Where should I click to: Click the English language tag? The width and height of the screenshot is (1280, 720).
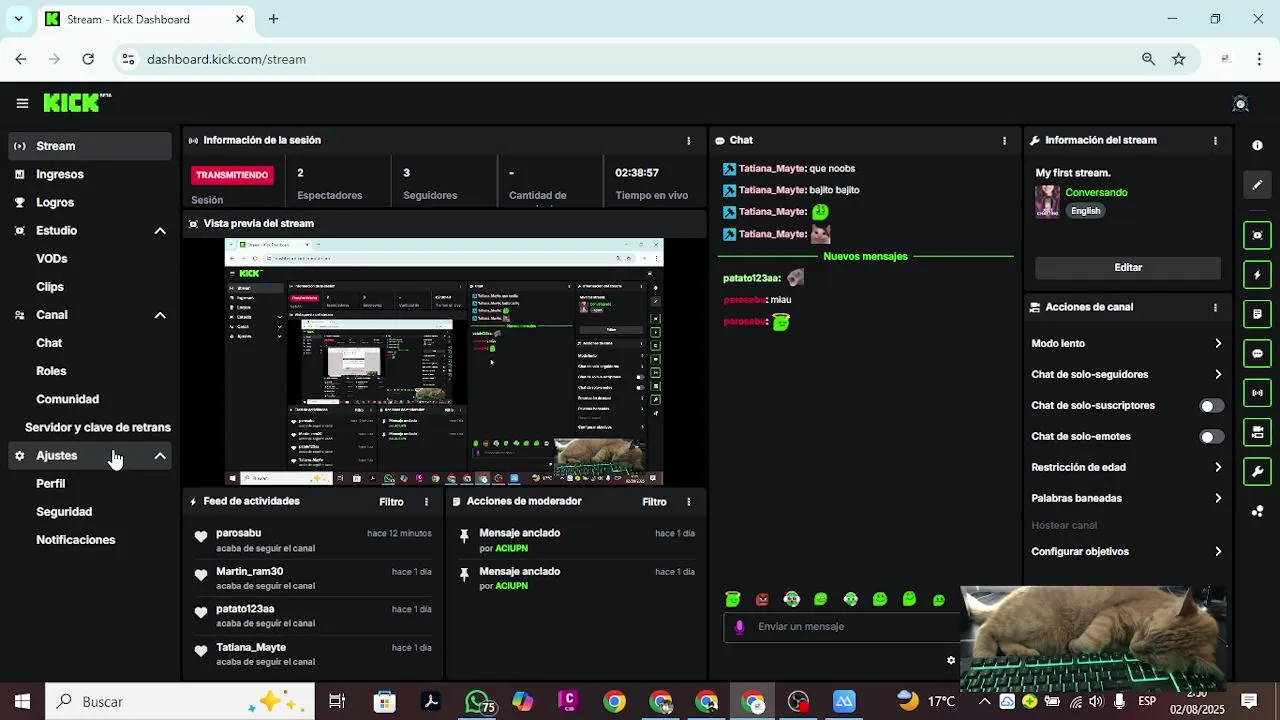(x=1085, y=211)
